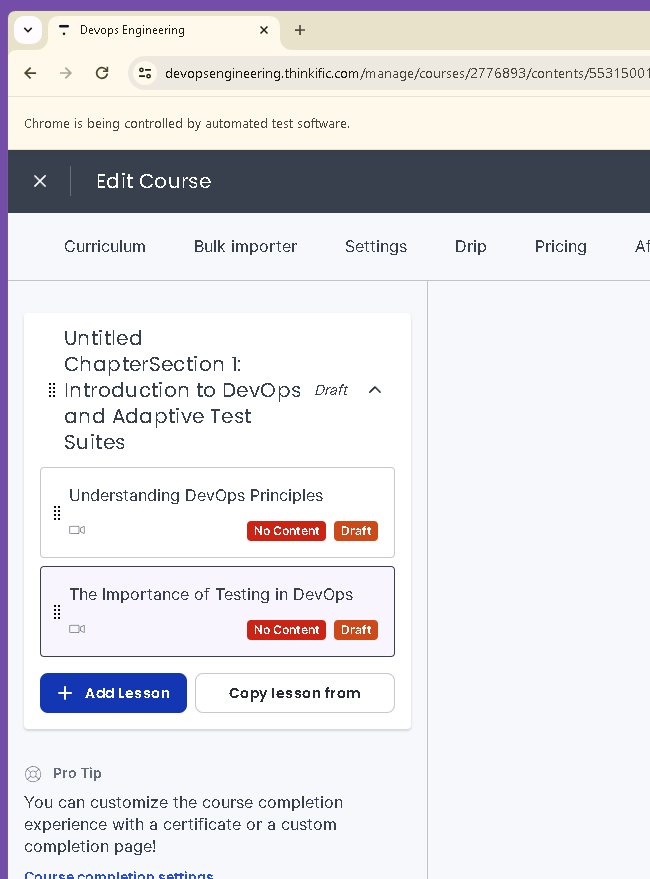650x879 pixels.
Task: Grab drag handle for Understanding DevOps Principles
Action: pyautogui.click(x=57, y=513)
